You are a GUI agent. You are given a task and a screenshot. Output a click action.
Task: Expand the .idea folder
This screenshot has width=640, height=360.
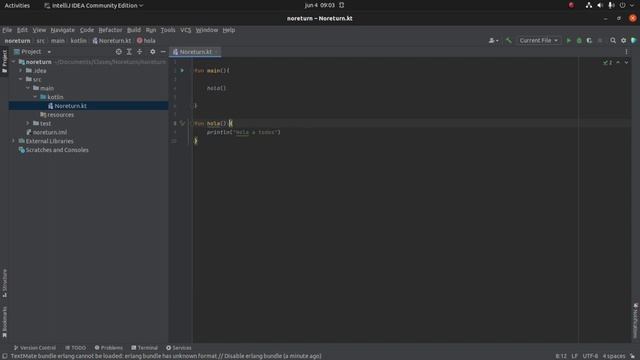21,71
